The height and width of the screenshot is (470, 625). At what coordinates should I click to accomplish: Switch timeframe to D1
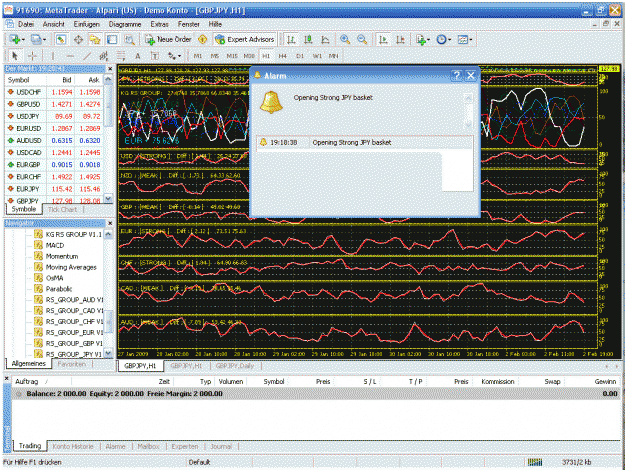click(300, 56)
